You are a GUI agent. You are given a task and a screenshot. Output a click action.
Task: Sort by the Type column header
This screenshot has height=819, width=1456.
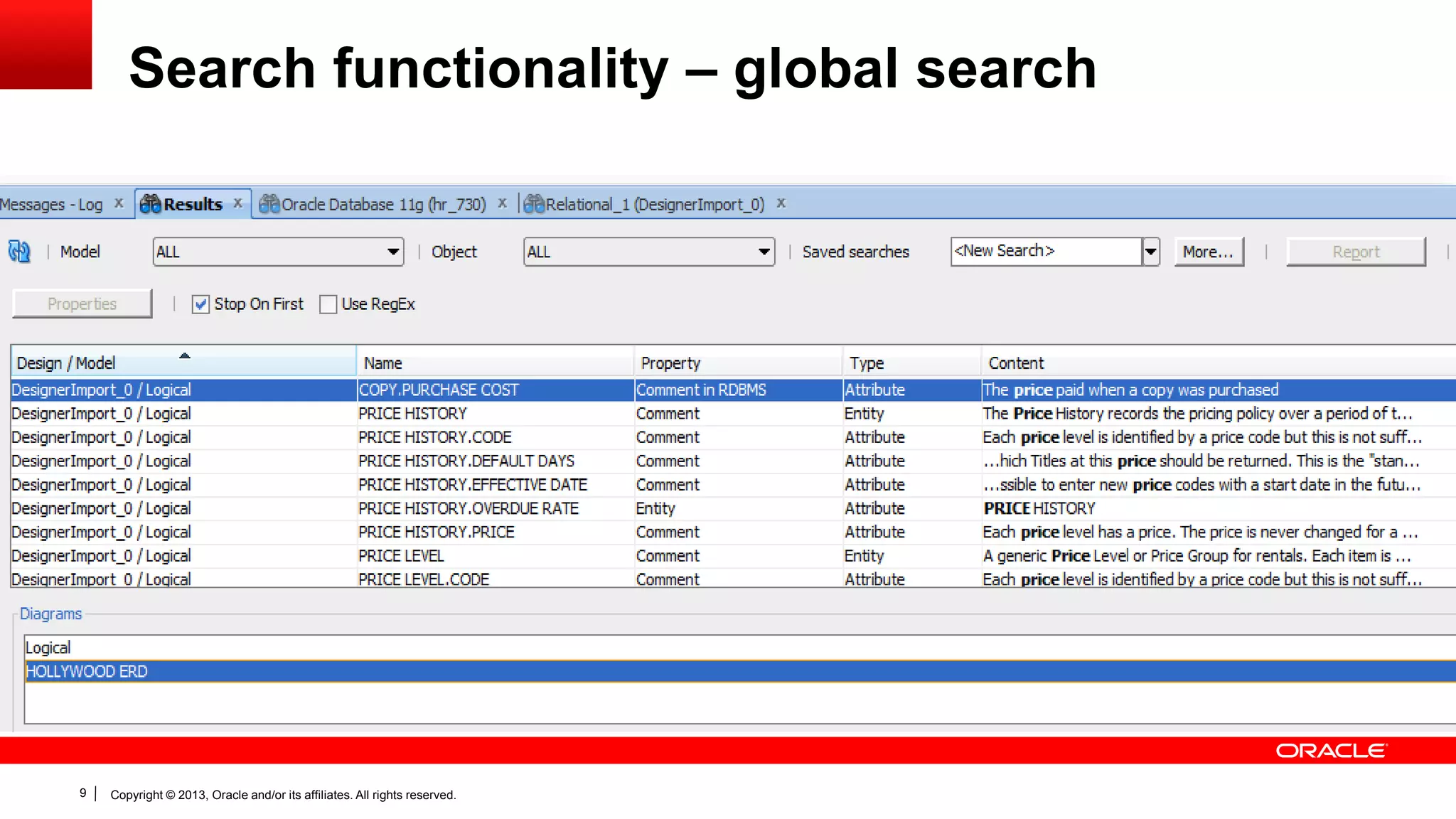click(912, 363)
